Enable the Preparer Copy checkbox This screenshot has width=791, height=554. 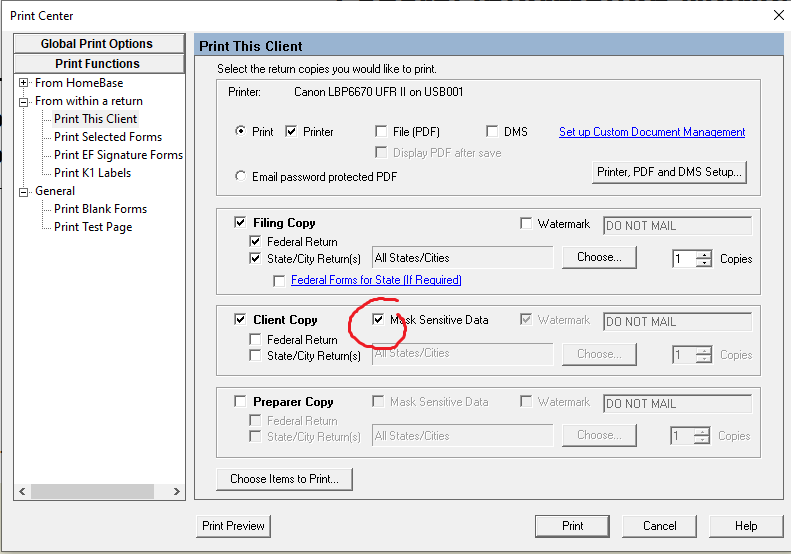(x=239, y=401)
